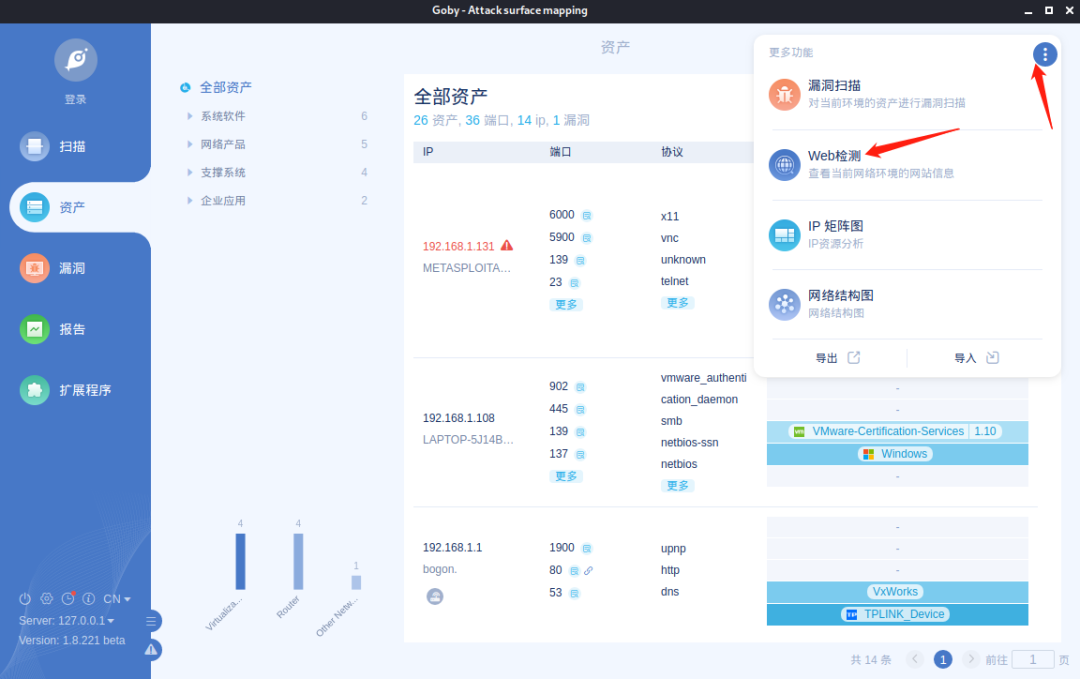Click the Windows product tag
Screen dimensions: 1080x679
point(895,454)
